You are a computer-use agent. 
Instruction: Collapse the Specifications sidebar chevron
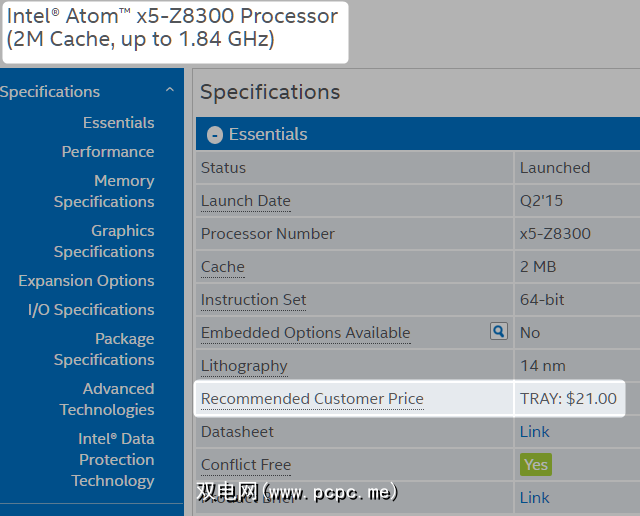pyautogui.click(x=170, y=91)
